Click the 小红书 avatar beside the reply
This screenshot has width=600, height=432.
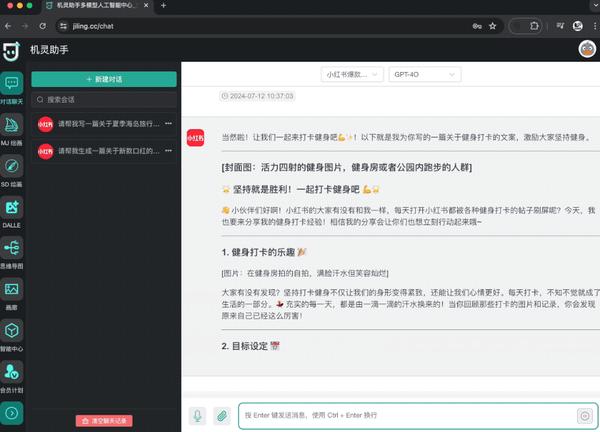click(x=195, y=138)
